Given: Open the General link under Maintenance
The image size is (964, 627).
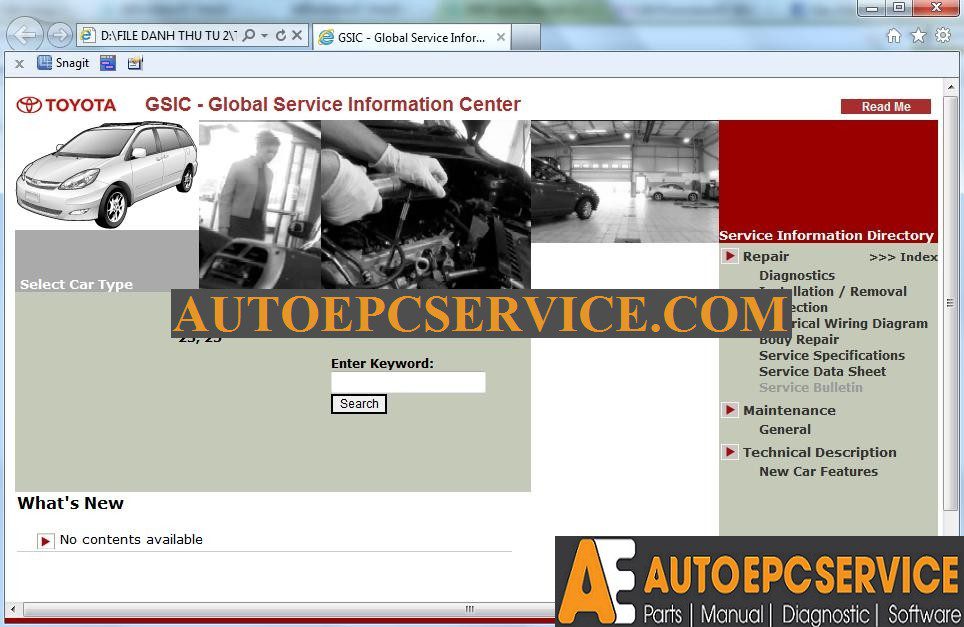Looking at the screenshot, I should [785, 430].
